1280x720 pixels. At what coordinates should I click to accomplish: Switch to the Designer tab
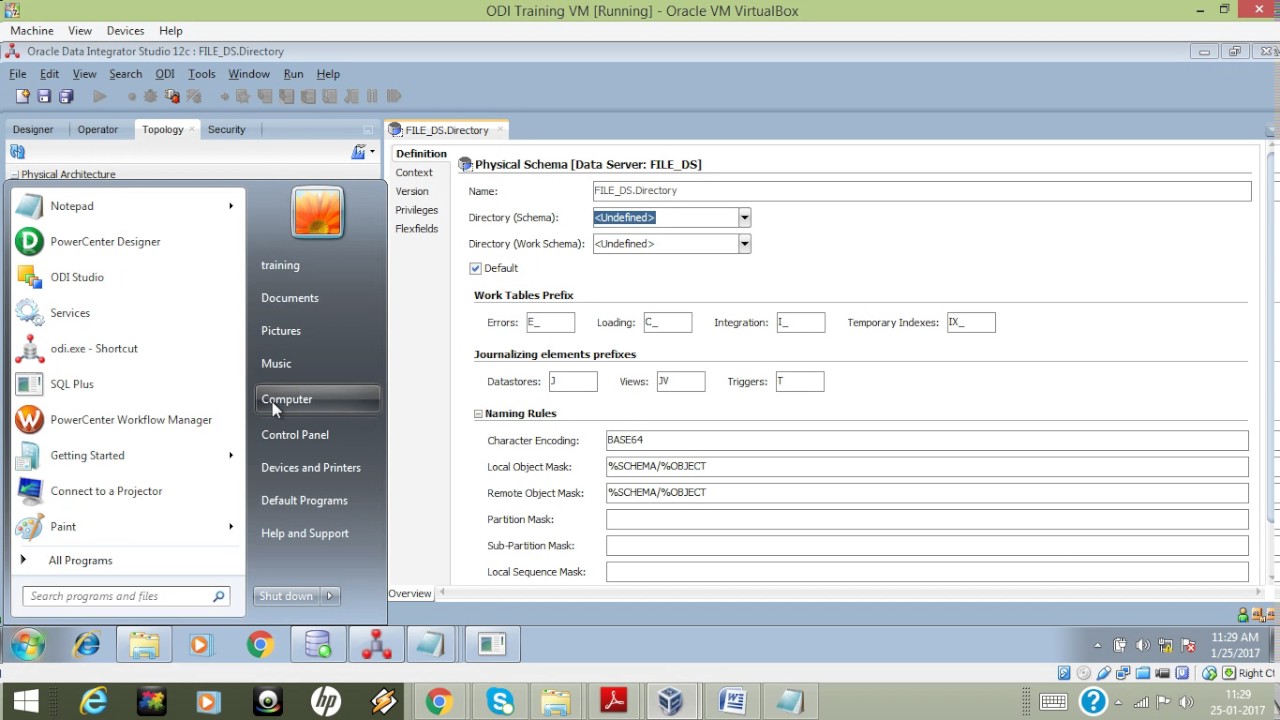tap(33, 129)
